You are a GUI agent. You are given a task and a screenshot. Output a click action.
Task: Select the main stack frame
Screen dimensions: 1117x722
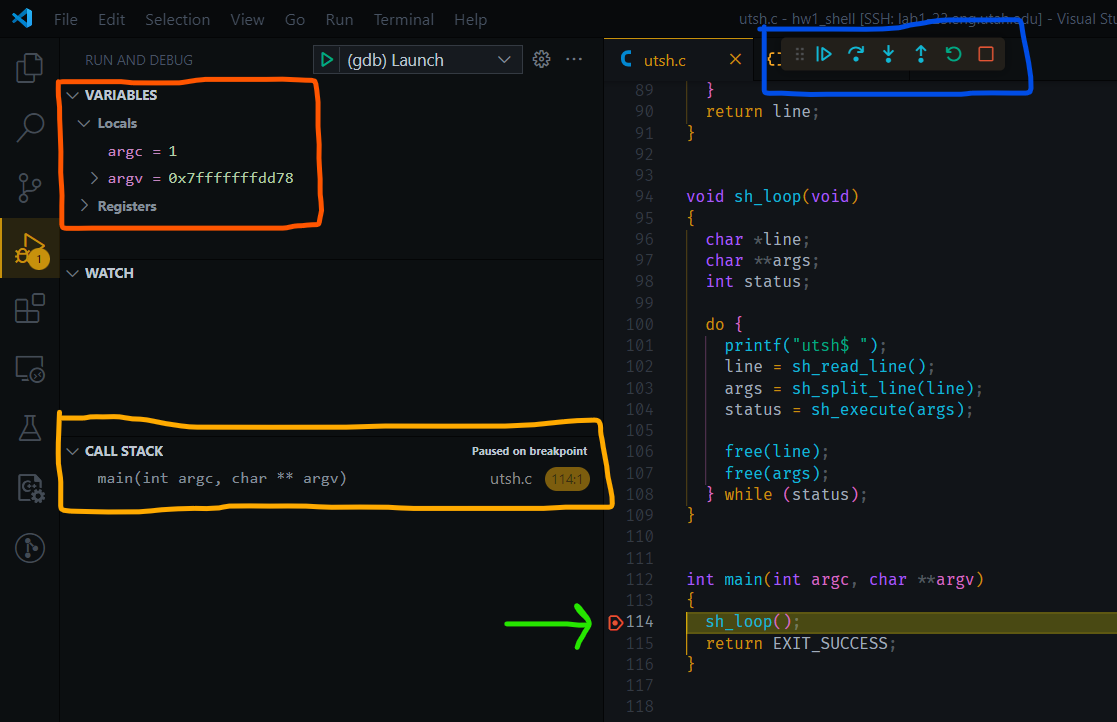[x=222, y=479]
